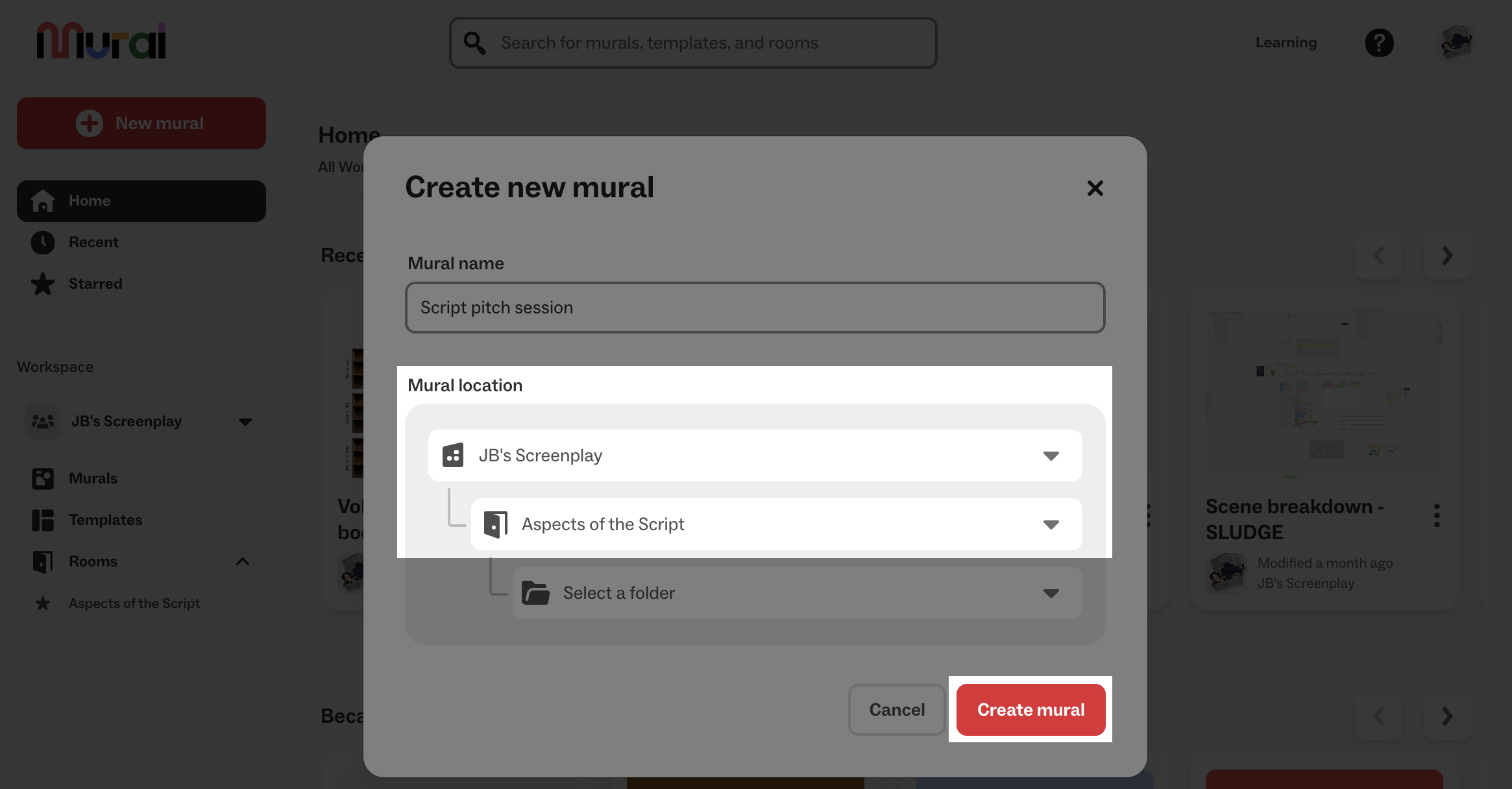This screenshot has height=789, width=1512.
Task: Click the star beside Aspects of the Script
Action: pyautogui.click(x=43, y=603)
